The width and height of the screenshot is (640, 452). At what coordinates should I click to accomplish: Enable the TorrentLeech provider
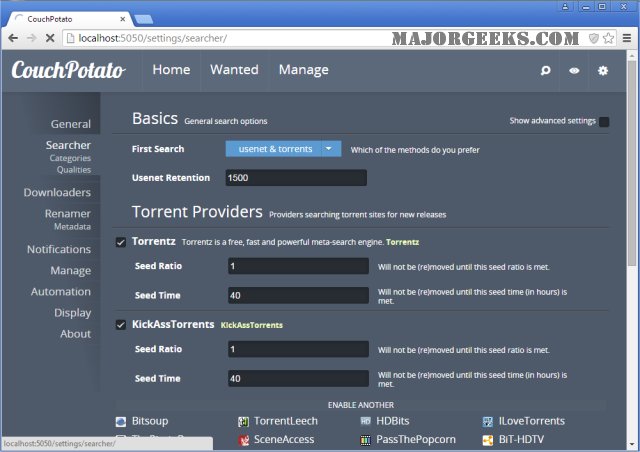[286, 421]
